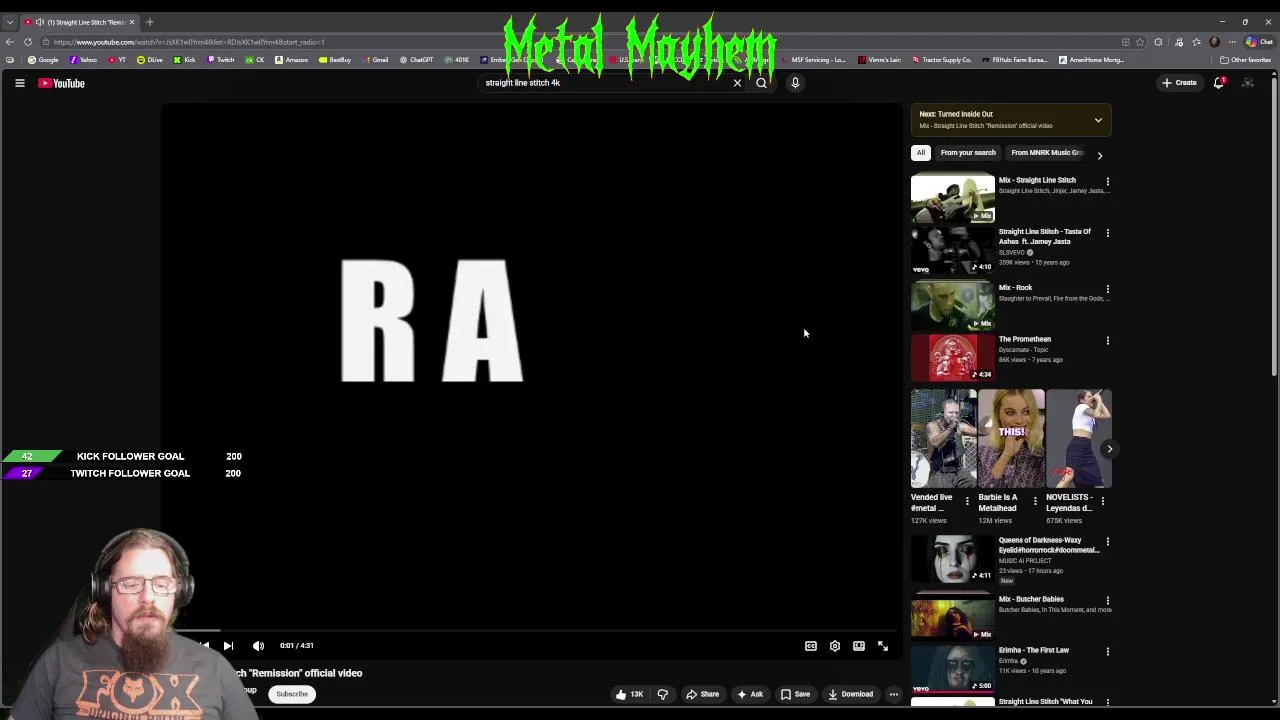Open Queens of Darkness-Waxy Eyelid video
Image resolution: width=1280 pixels, height=720 pixels.
point(953,559)
